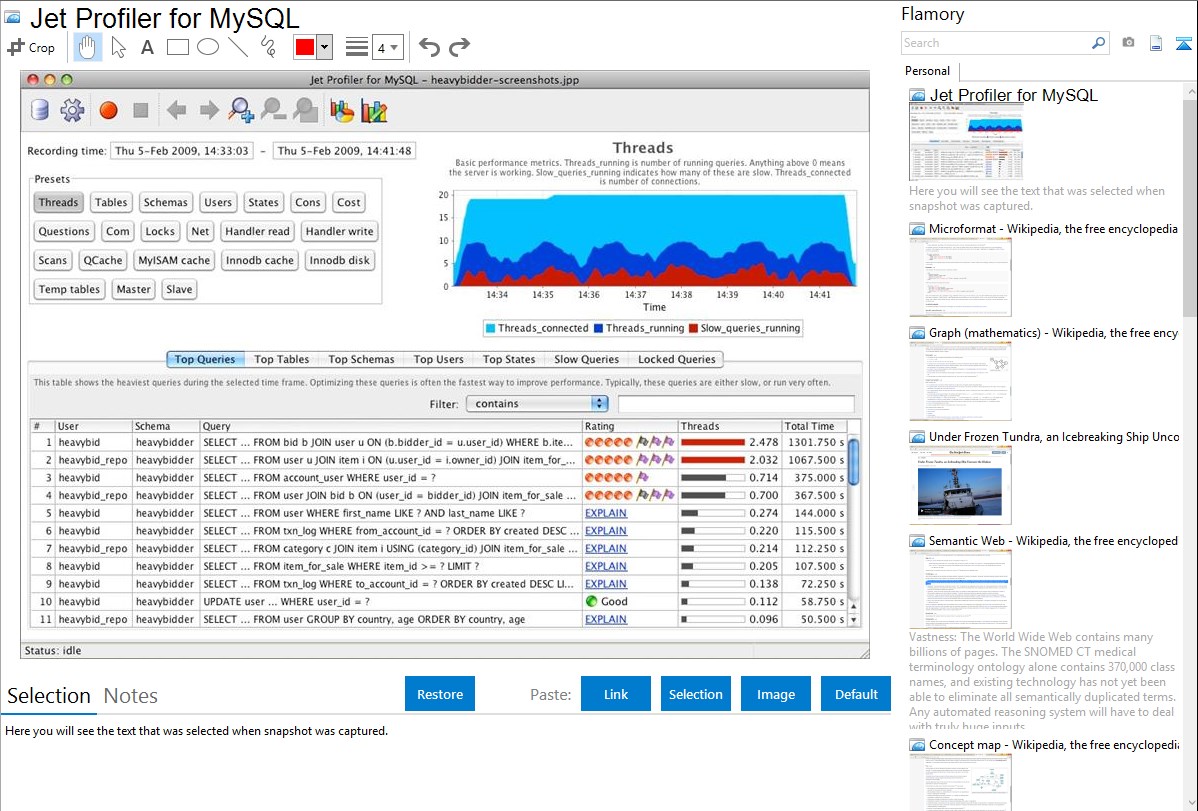This screenshot has height=811, width=1198.
Task: Select the arrow pointer tool
Action: pyautogui.click(x=118, y=47)
